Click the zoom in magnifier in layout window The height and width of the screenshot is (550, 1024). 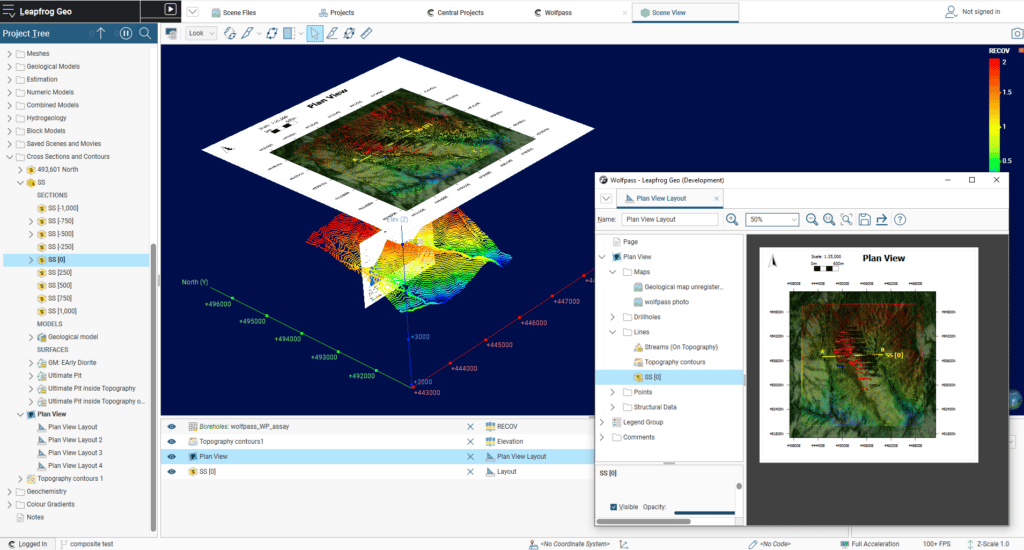click(x=732, y=219)
